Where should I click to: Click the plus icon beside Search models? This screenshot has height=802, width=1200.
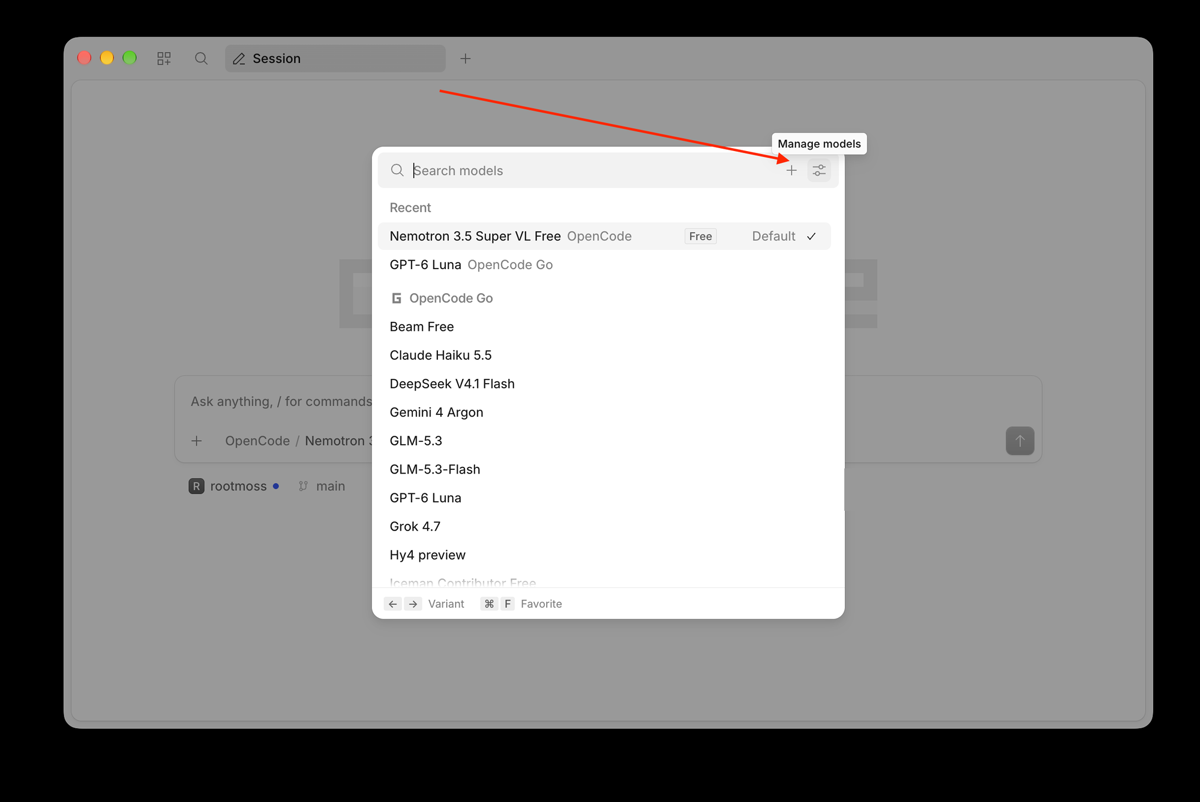point(791,171)
